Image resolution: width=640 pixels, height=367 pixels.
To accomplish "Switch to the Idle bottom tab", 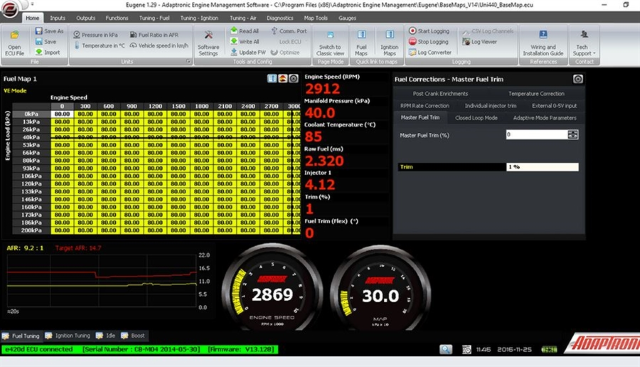I will click(x=106, y=336).
